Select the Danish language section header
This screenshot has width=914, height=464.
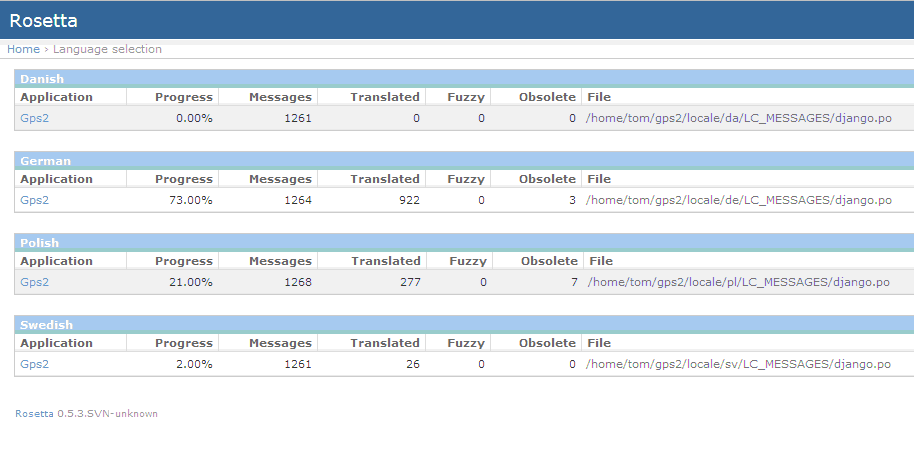(x=41, y=79)
